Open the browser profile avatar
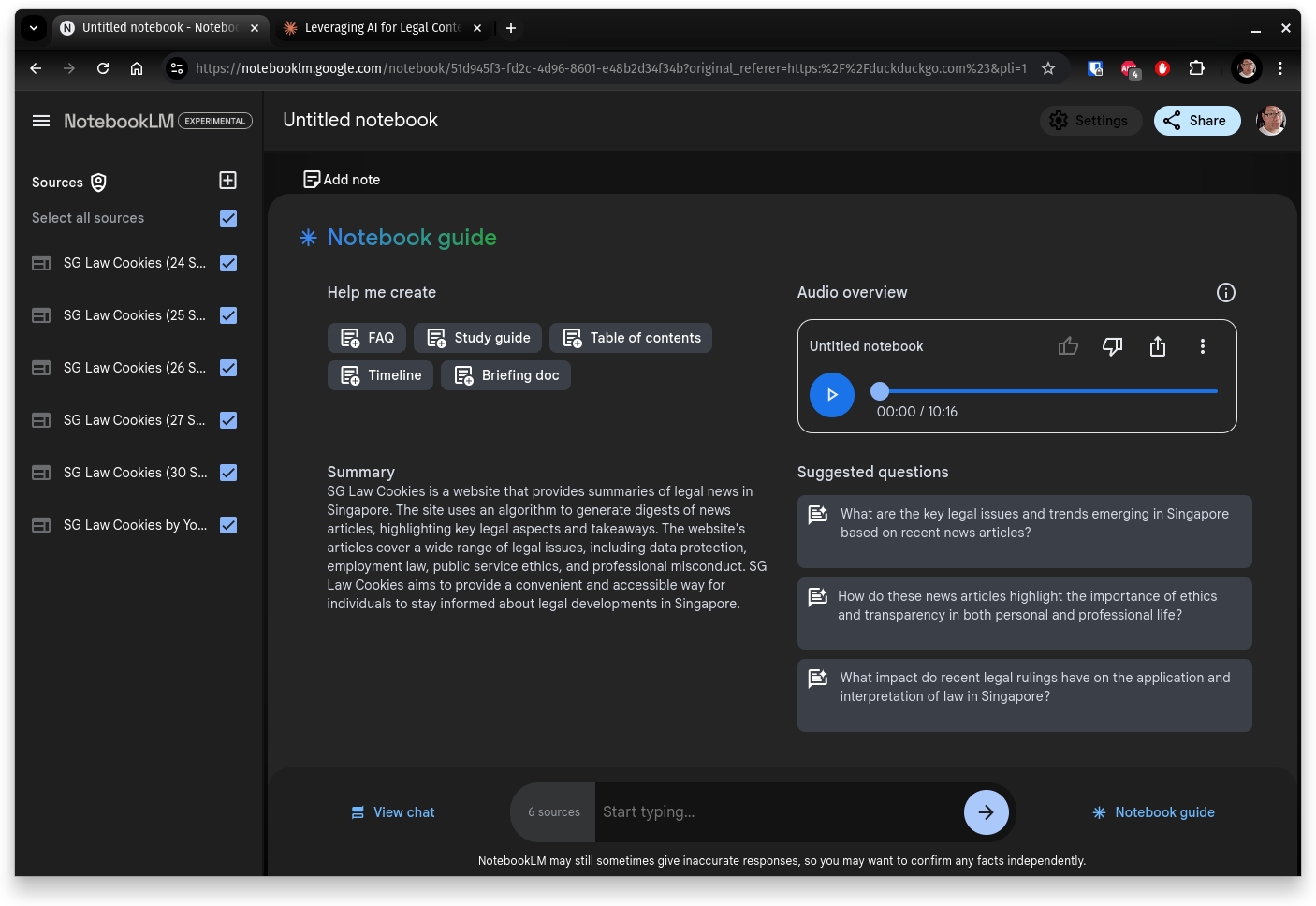The width and height of the screenshot is (1316, 906). [x=1247, y=68]
